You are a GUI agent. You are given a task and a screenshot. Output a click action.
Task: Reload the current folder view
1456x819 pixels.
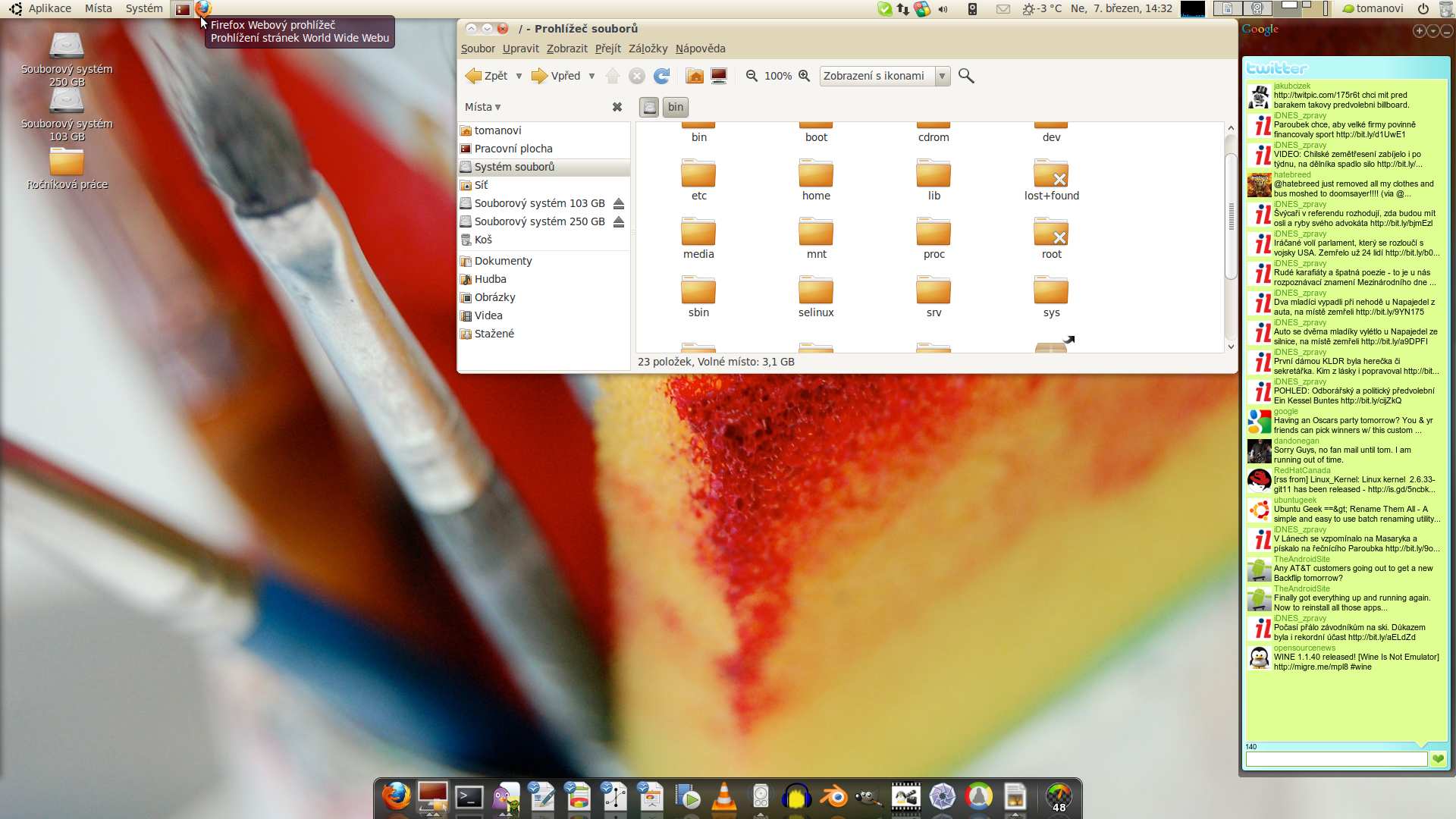662,76
